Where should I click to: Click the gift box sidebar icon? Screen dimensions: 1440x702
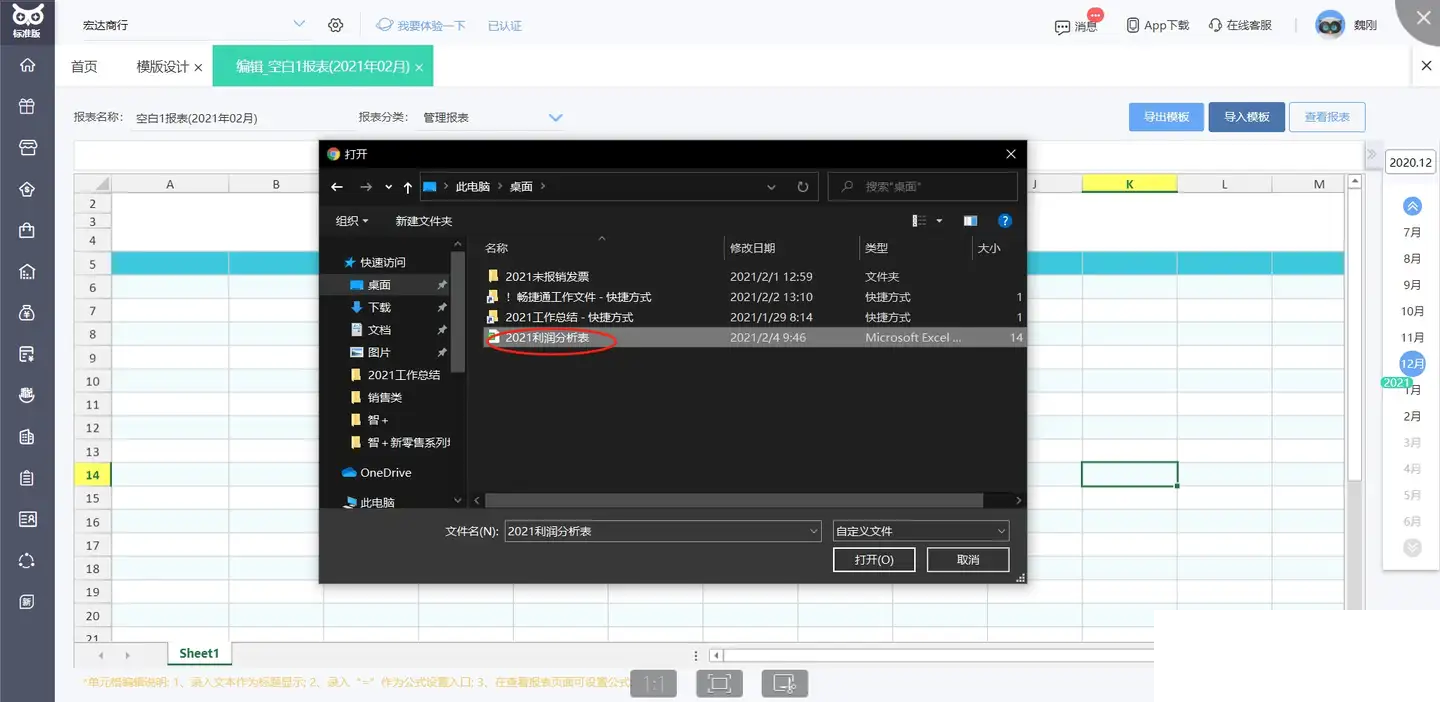pos(27,106)
